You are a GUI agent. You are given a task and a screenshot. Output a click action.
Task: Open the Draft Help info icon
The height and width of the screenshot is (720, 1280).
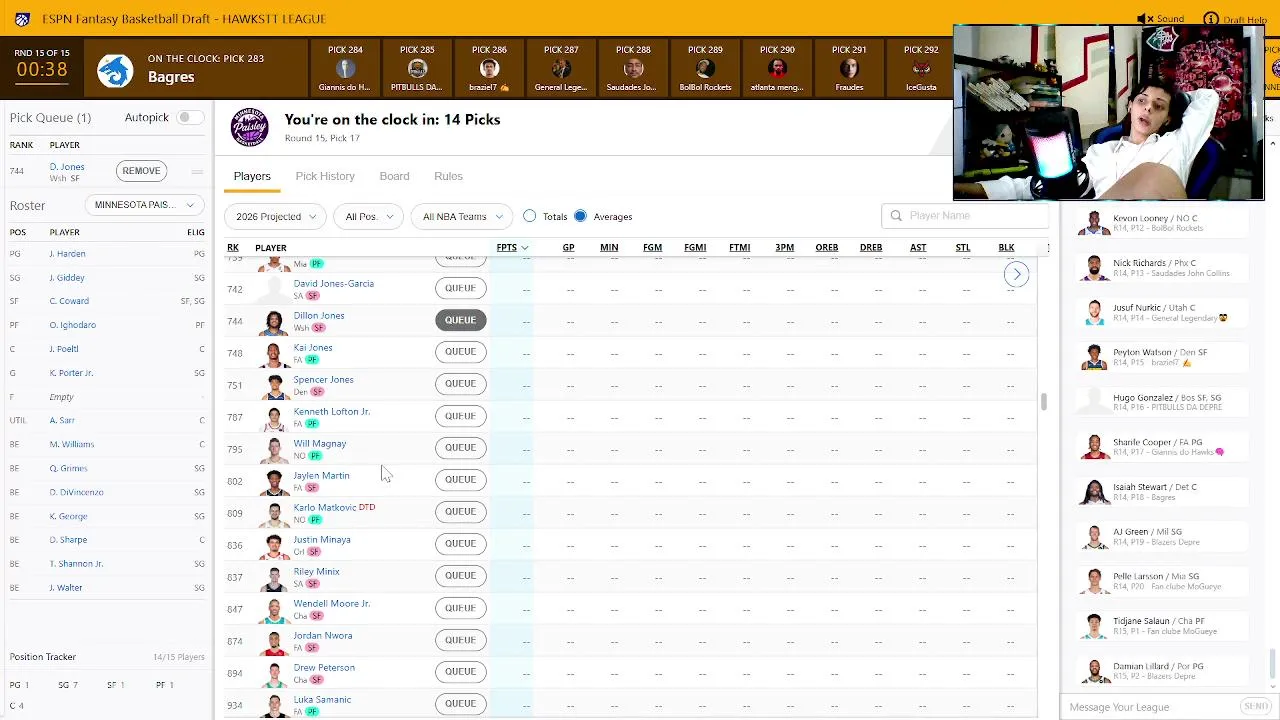pyautogui.click(x=1211, y=19)
